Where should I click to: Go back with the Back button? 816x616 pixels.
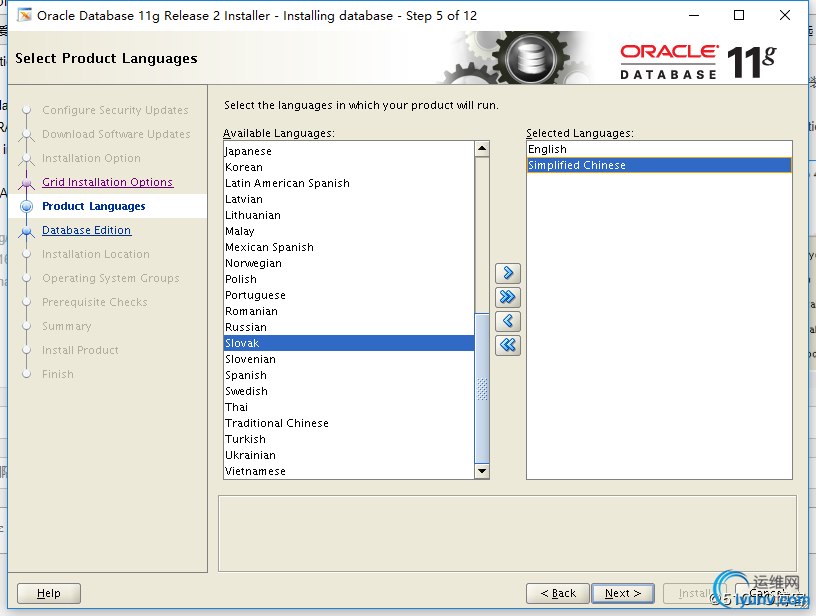click(558, 593)
